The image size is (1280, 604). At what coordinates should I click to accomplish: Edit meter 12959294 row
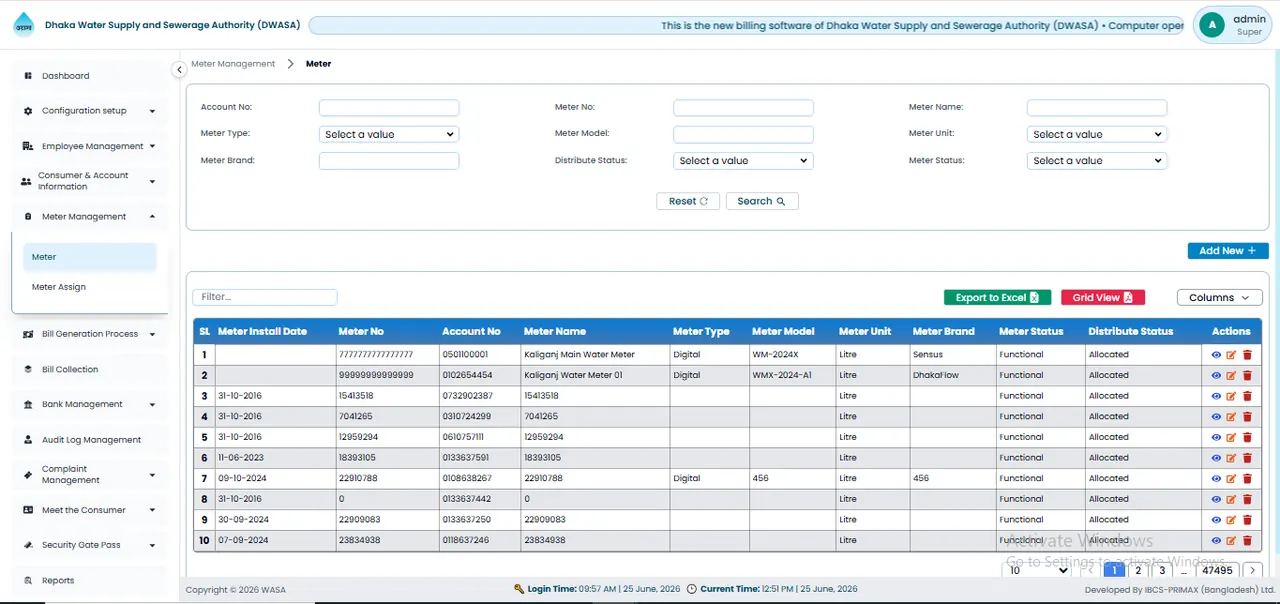tap(1231, 437)
